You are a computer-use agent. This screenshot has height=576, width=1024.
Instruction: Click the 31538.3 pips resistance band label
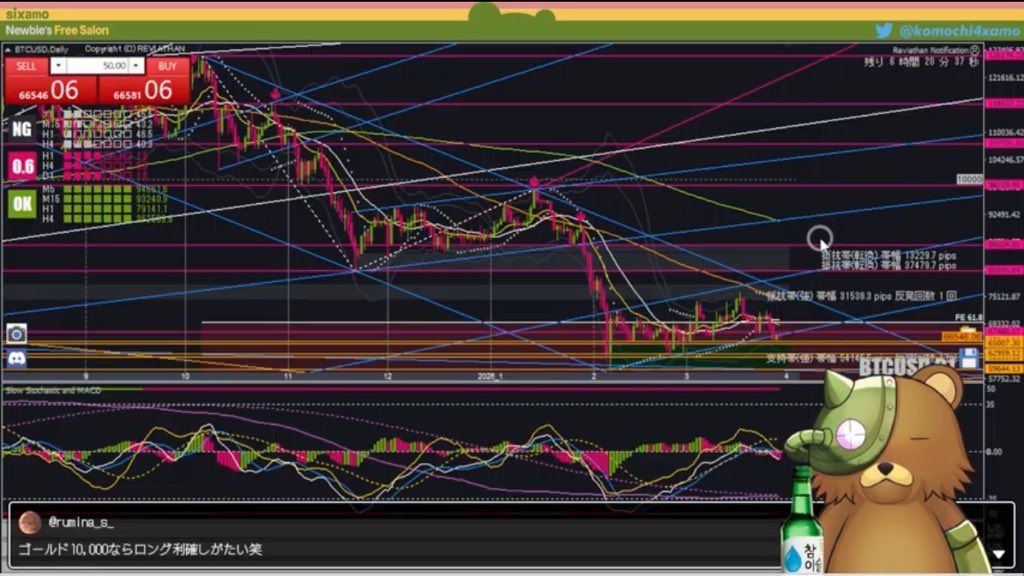(861, 296)
